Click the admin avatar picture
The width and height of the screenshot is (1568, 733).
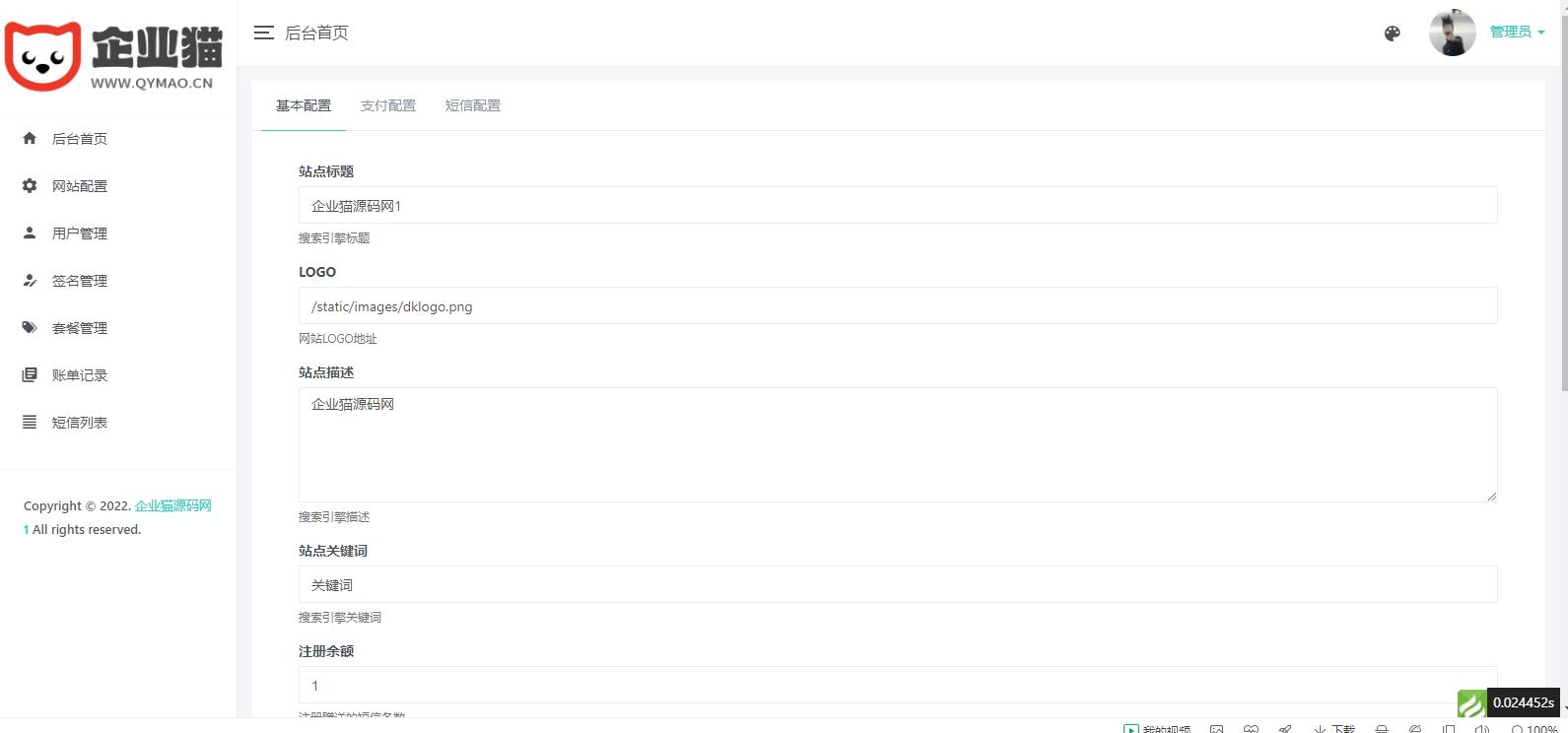(x=1452, y=33)
